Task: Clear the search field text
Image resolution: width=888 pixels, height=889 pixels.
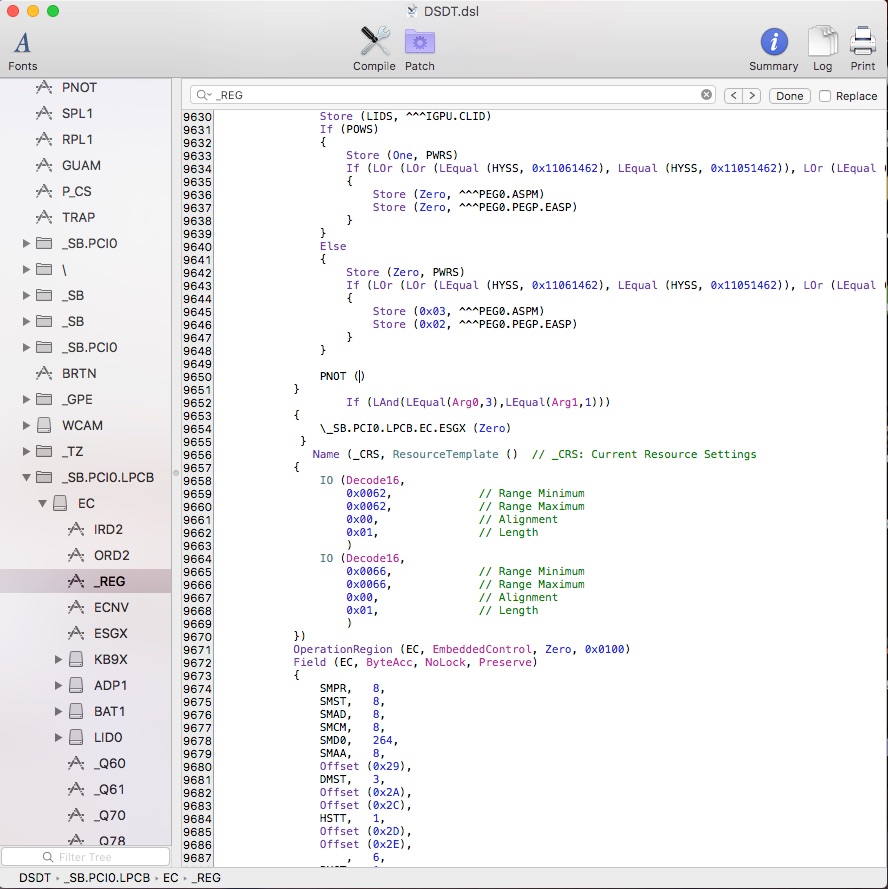Action: tap(706, 95)
